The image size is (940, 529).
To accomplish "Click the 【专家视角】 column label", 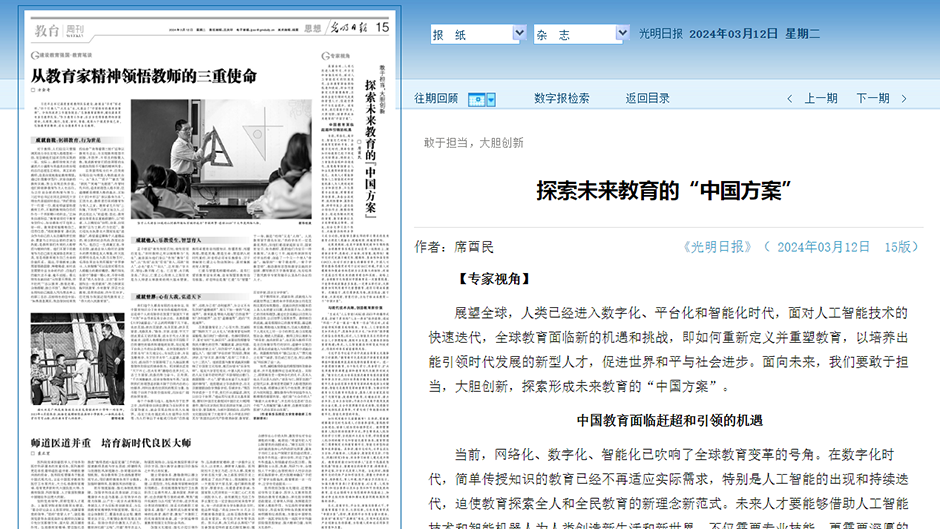I will pos(494,279).
